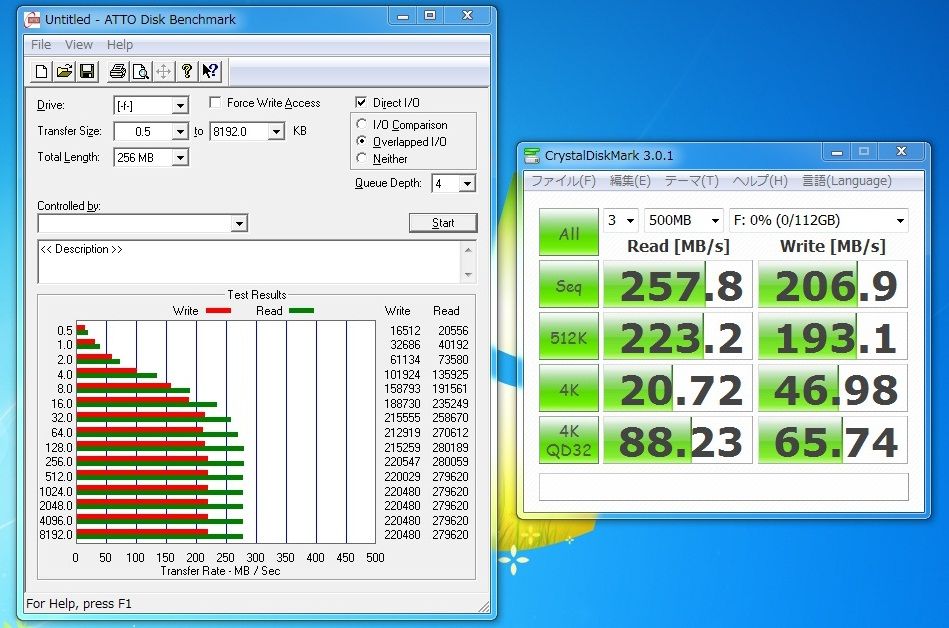Open the Drive dropdown showing [-f-]
Image resolution: width=949 pixels, height=628 pixels.
point(180,106)
